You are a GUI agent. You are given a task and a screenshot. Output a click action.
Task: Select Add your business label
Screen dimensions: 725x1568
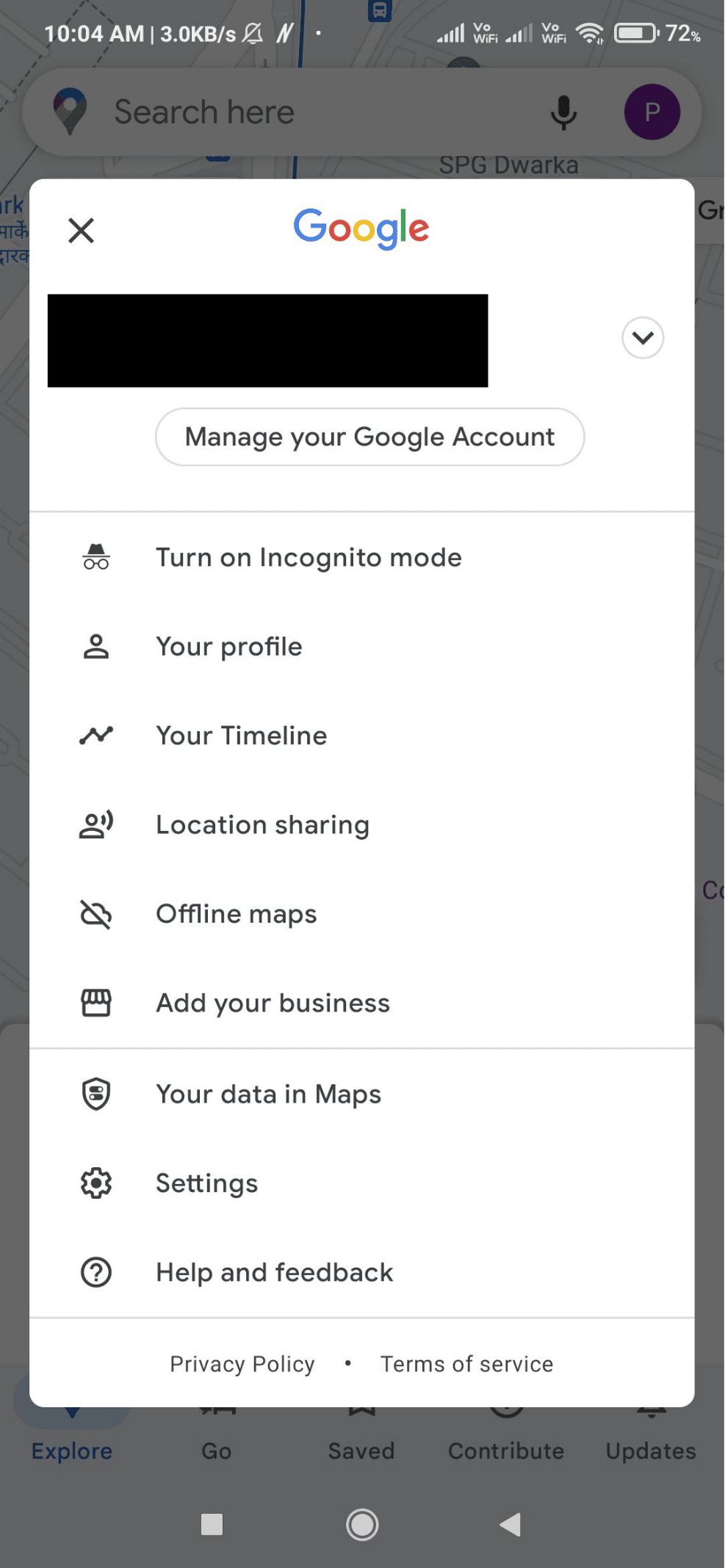(x=273, y=1003)
